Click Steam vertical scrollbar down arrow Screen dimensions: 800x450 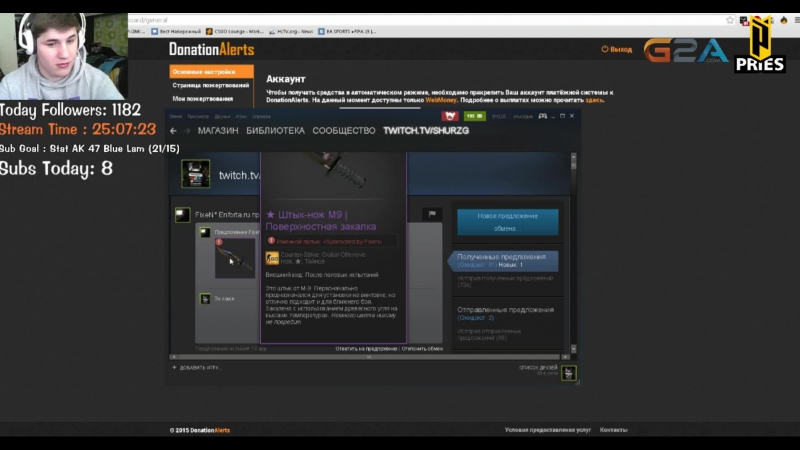tap(573, 349)
